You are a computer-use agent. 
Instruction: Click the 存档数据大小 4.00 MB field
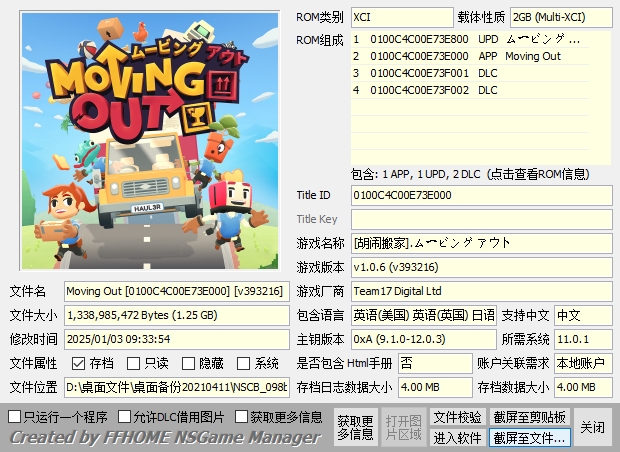click(x=583, y=387)
